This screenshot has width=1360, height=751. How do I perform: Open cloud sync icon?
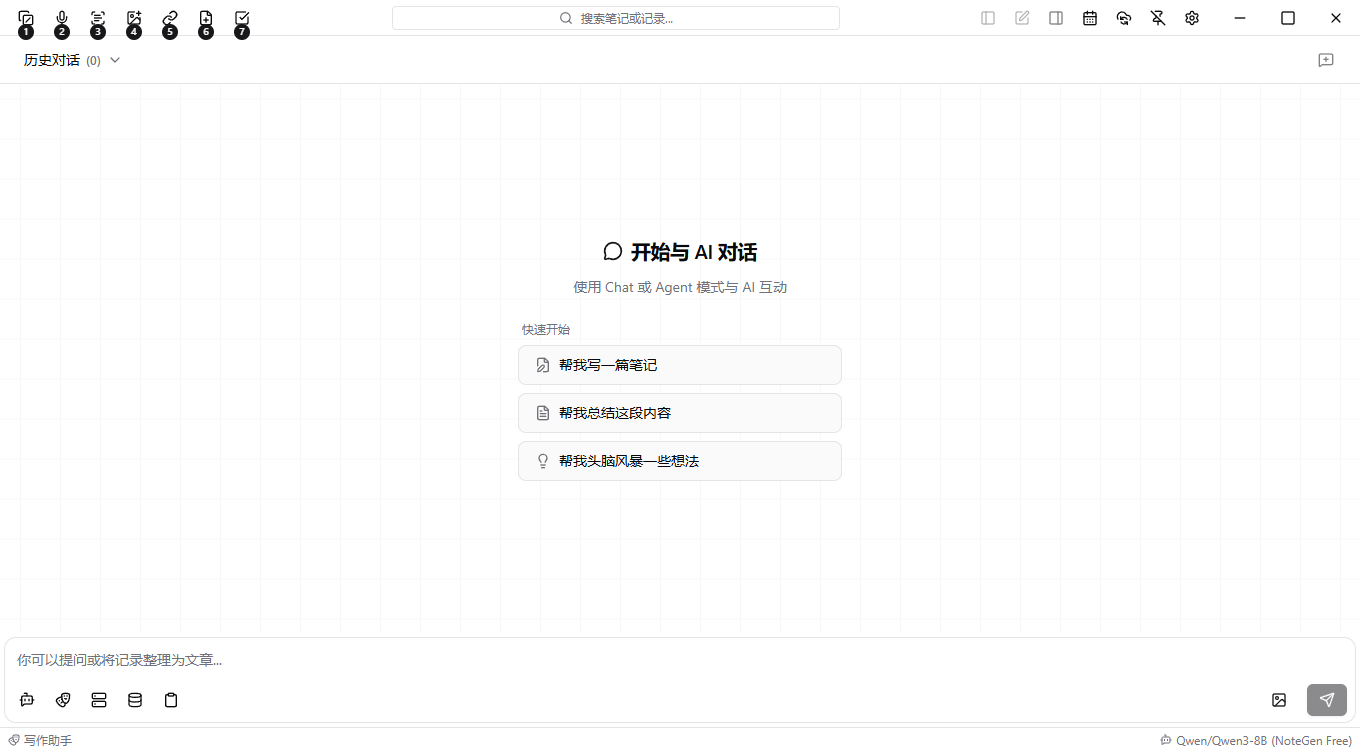[1124, 18]
